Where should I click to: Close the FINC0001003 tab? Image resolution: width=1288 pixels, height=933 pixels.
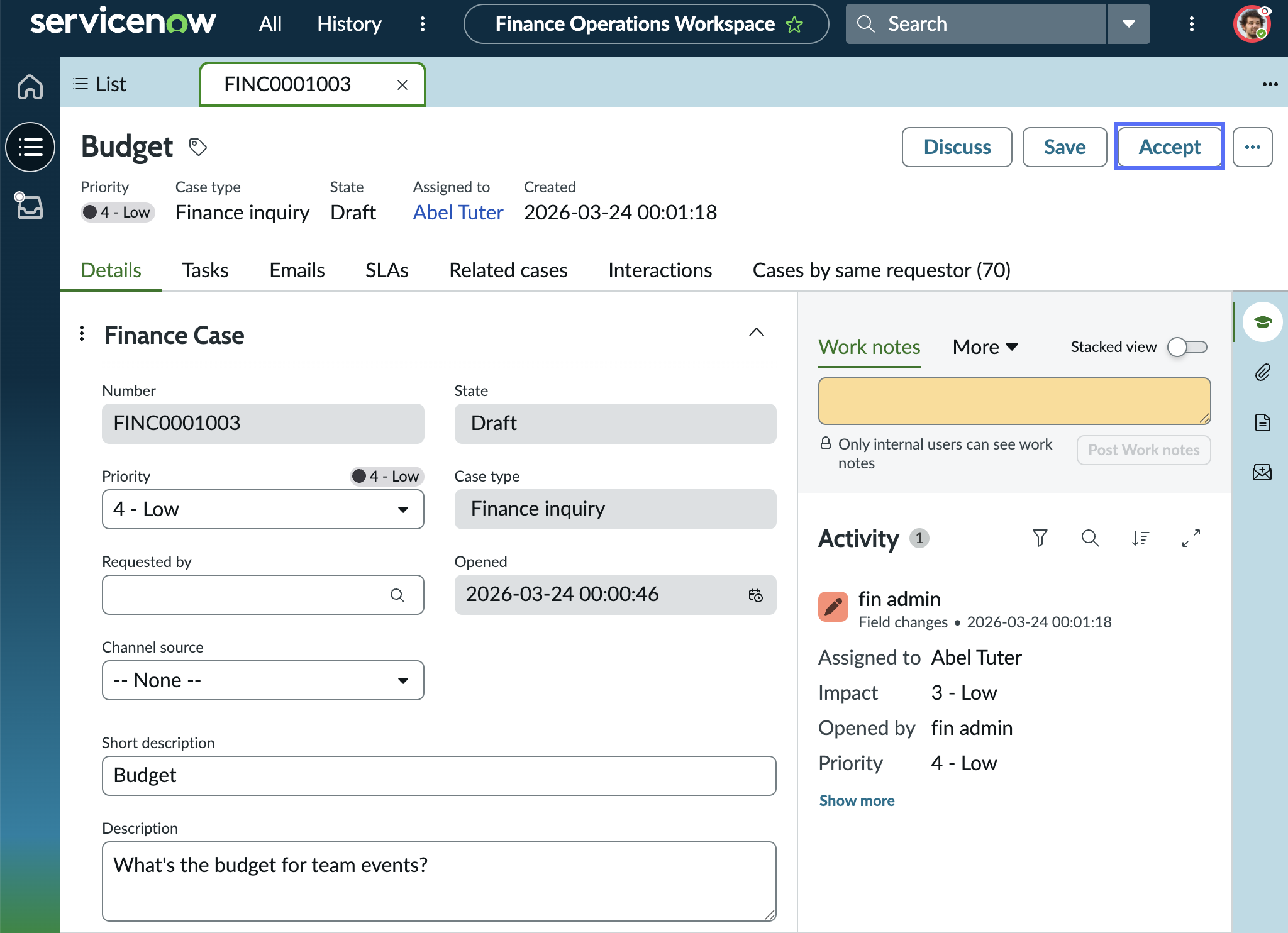[x=402, y=84]
